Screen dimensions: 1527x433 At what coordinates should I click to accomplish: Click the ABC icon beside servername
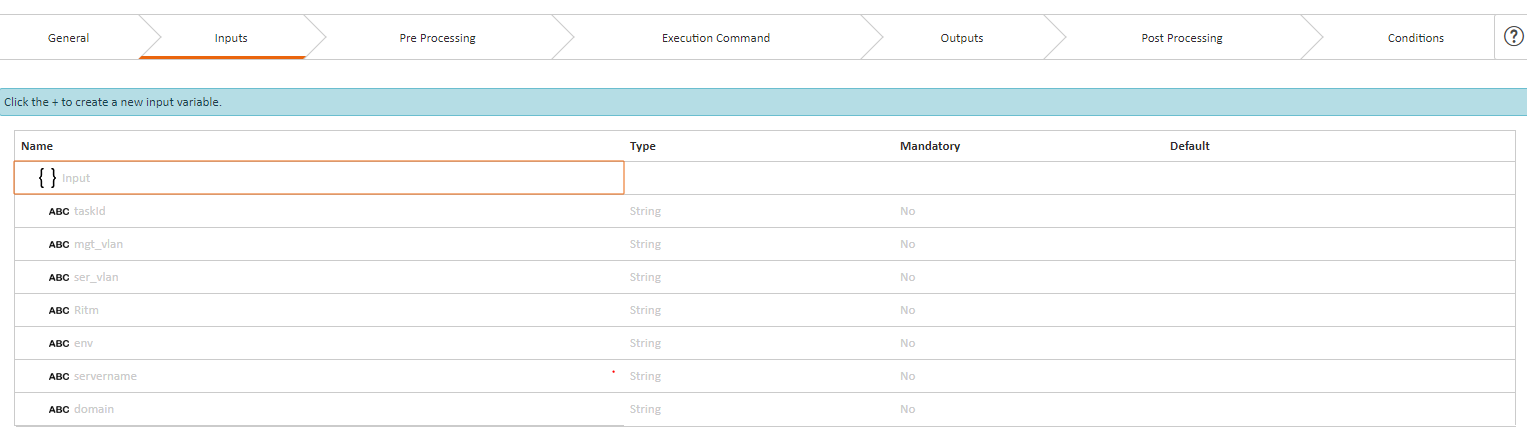coord(59,377)
